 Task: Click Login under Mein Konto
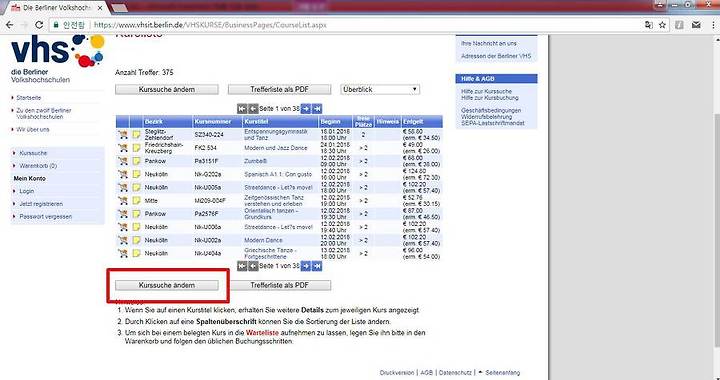27,191
